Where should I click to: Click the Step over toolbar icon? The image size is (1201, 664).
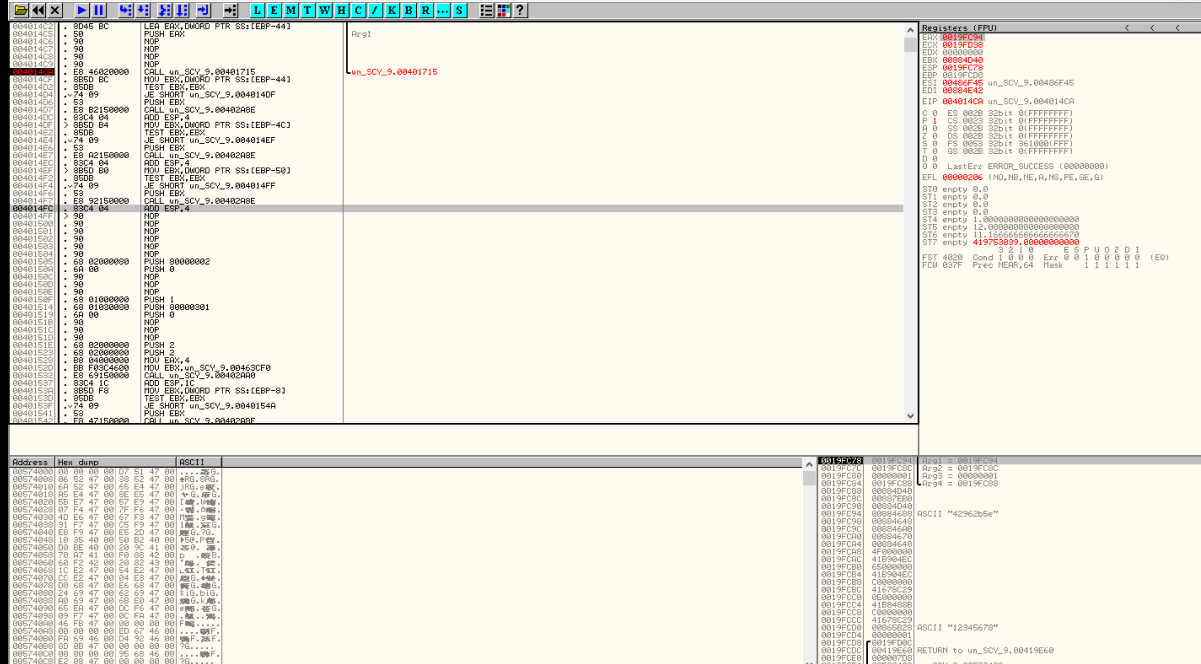[x=143, y=10]
